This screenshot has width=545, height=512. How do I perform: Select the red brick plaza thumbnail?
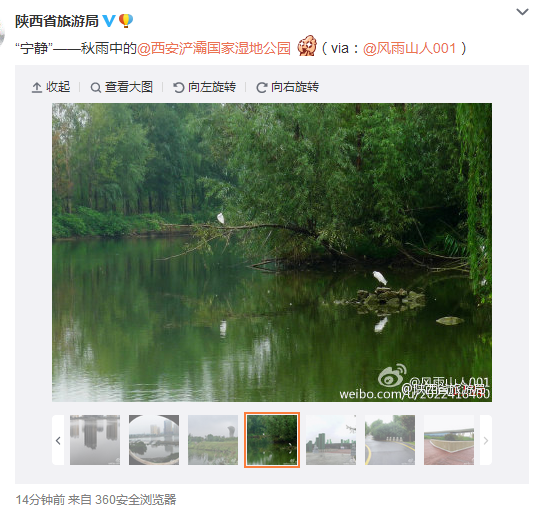tap(449, 440)
